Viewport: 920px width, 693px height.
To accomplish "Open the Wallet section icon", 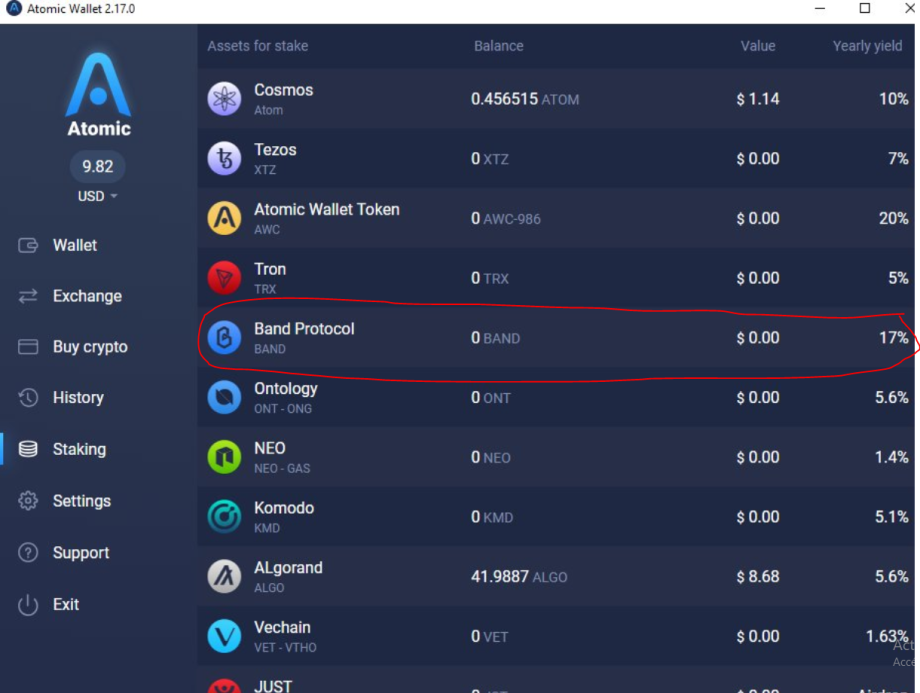I will point(28,245).
